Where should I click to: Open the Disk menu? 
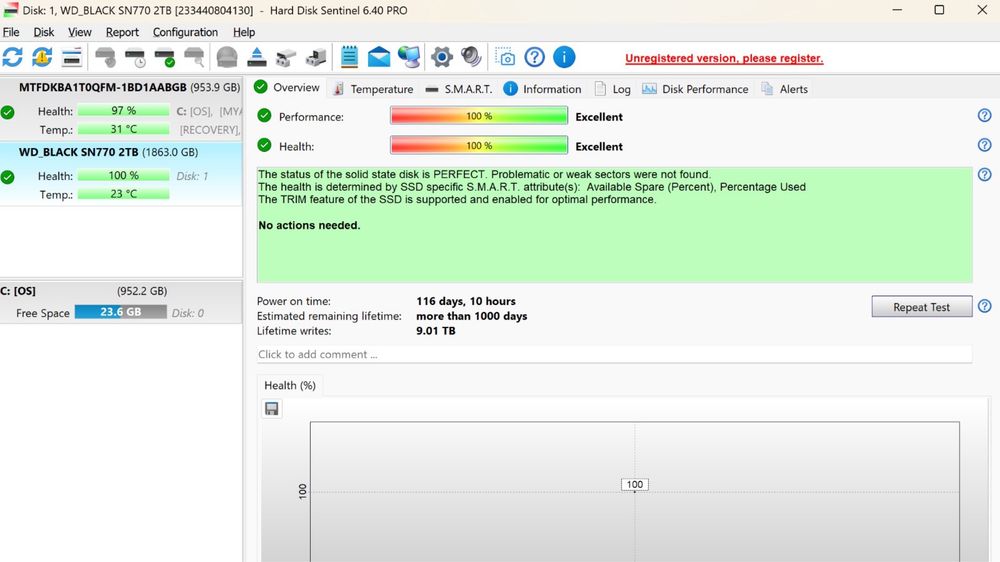coord(43,32)
